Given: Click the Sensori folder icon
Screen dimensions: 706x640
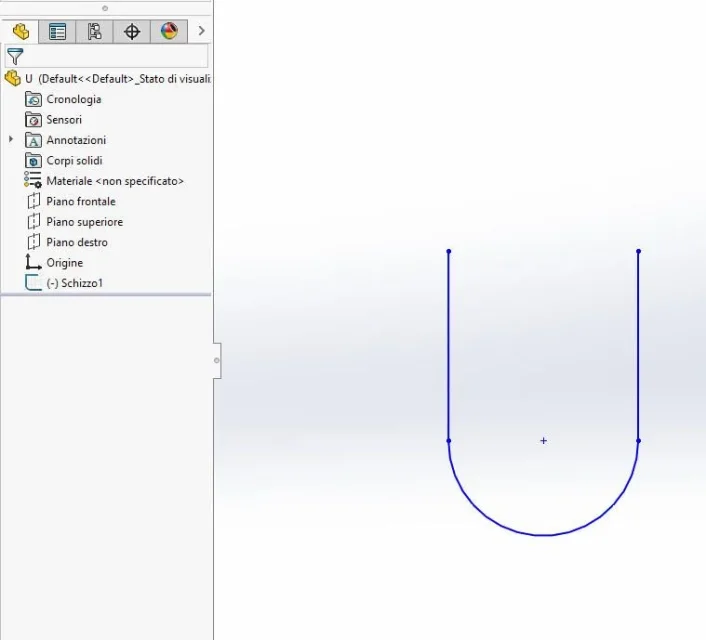Looking at the screenshot, I should (x=33, y=120).
